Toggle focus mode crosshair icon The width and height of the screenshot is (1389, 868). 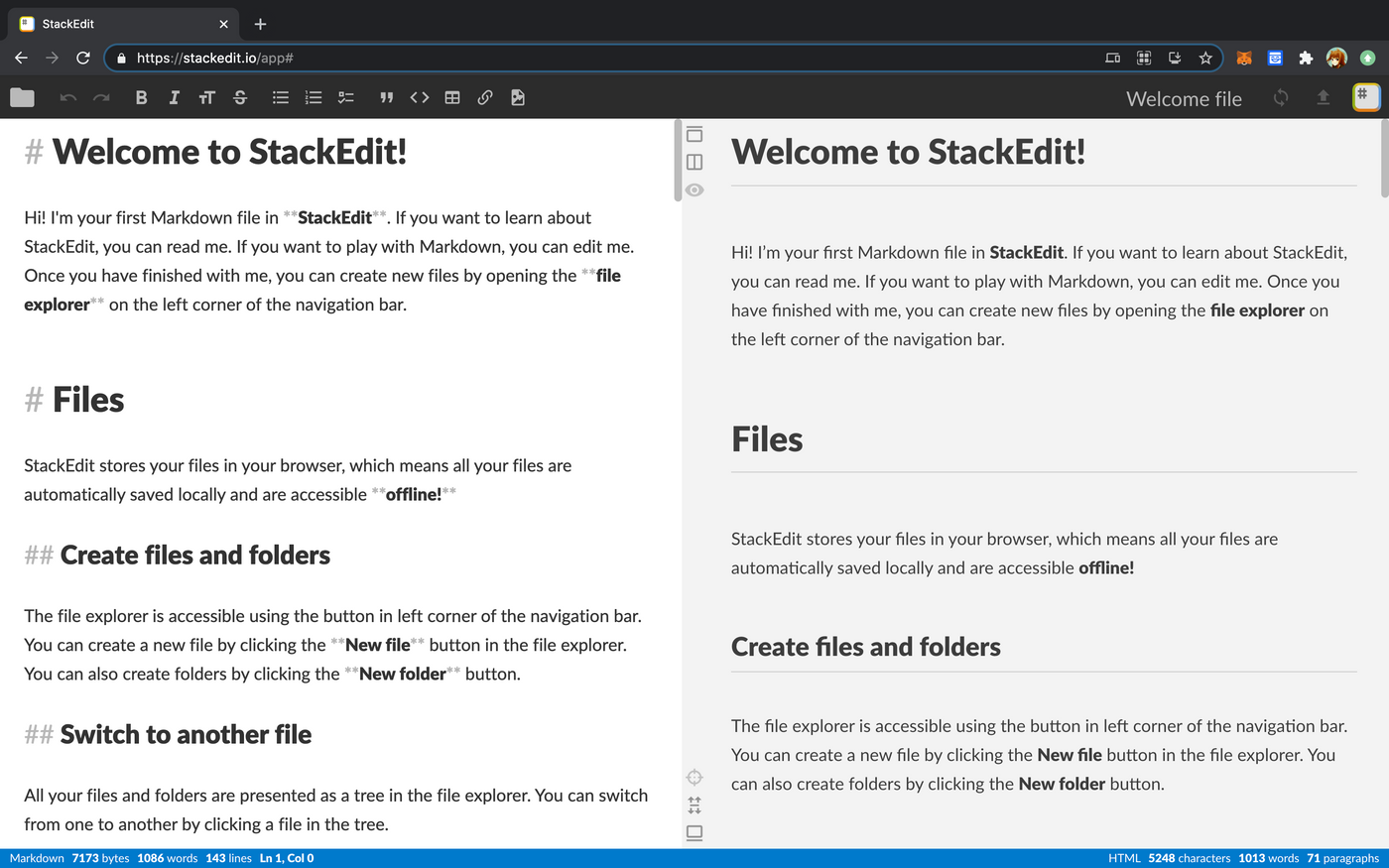694,777
